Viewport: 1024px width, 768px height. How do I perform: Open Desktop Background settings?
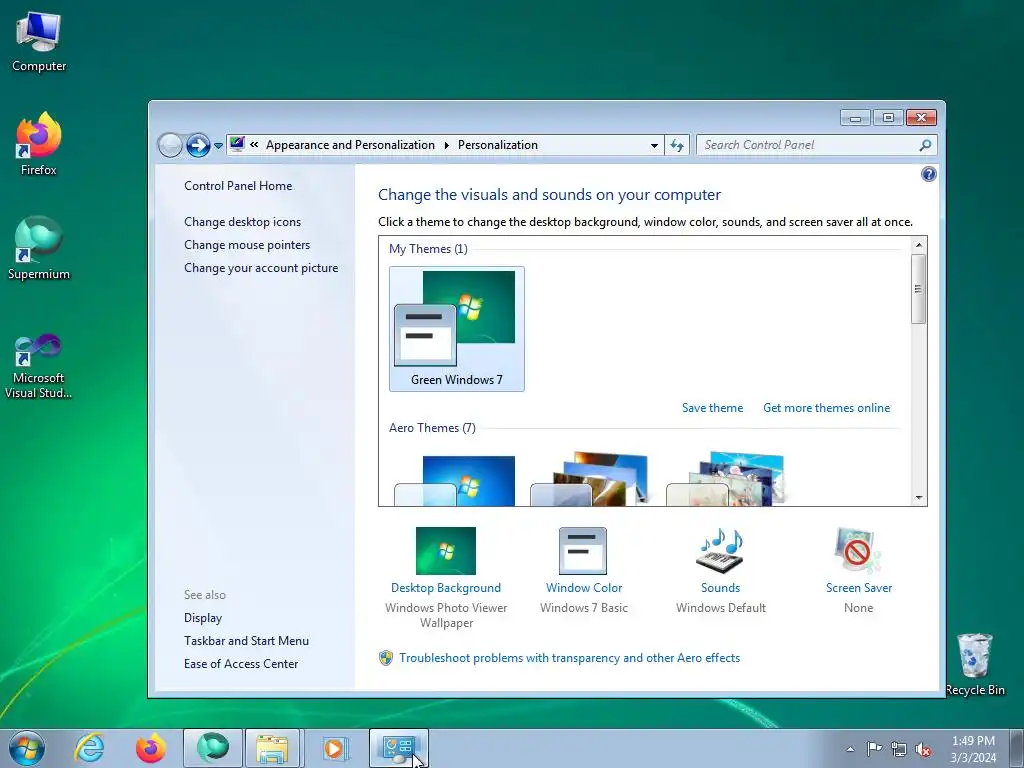[x=446, y=577]
